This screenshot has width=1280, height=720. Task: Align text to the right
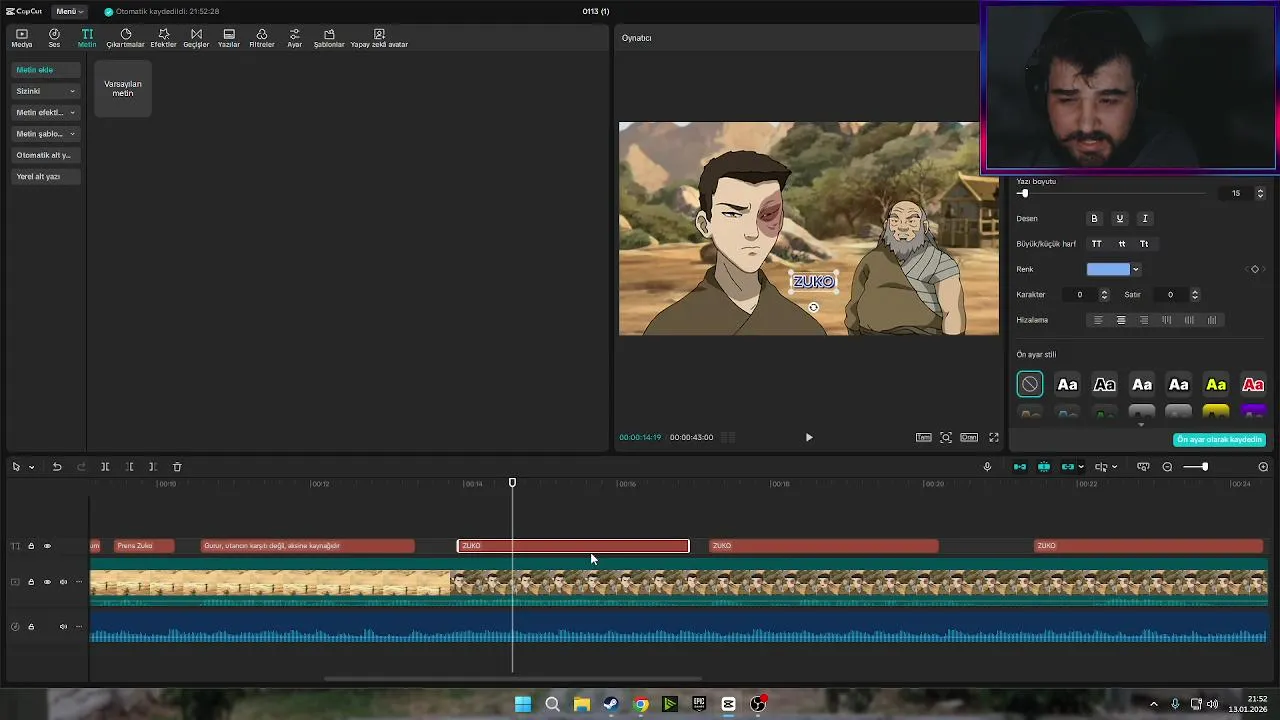click(1144, 320)
